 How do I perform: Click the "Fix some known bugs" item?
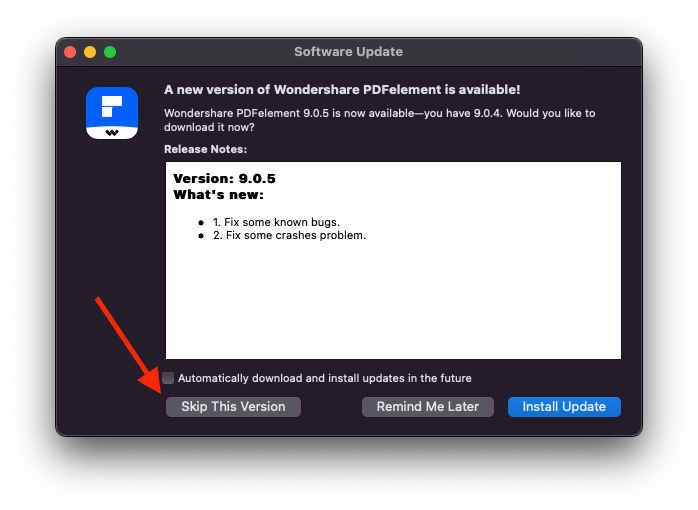point(276,221)
